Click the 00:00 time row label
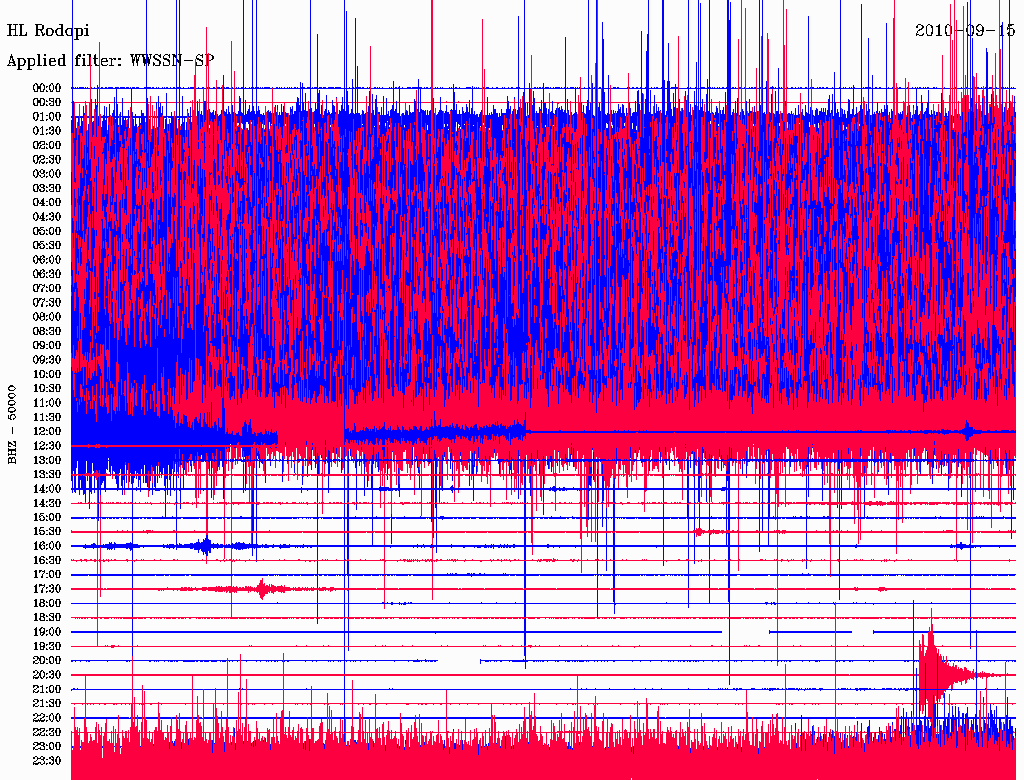The height and width of the screenshot is (780, 1024). (x=47, y=88)
